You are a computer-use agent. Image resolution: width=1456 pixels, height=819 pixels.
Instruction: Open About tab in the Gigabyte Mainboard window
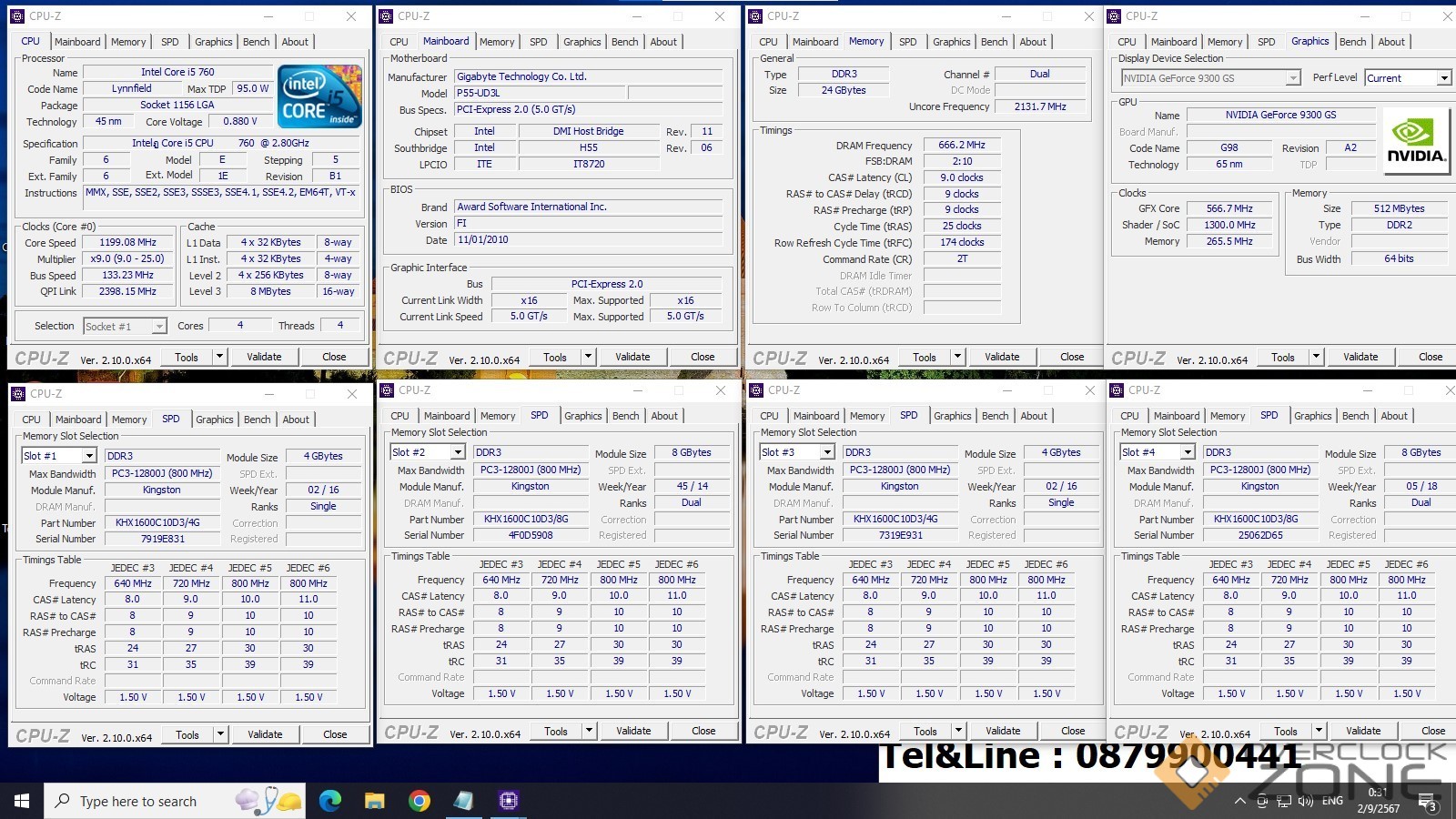tap(663, 42)
